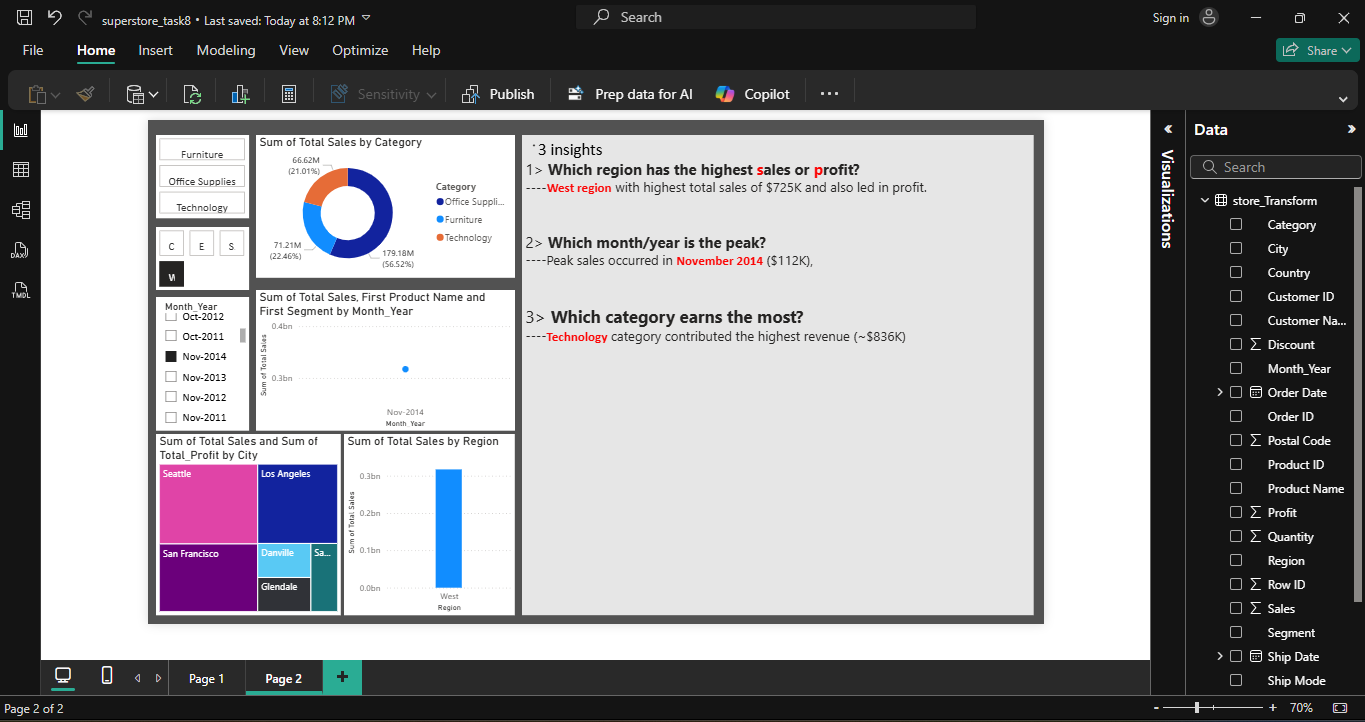The height and width of the screenshot is (722, 1365).
Task: Switch to mobile layout icon
Action: (107, 676)
